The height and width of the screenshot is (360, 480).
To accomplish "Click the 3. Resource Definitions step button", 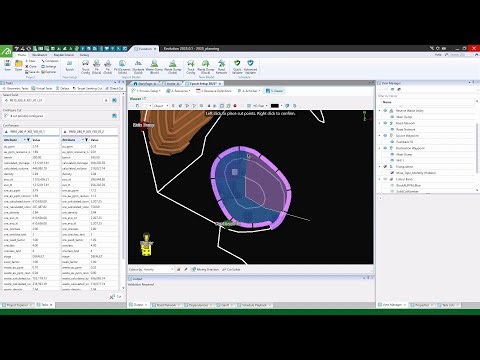I will coord(214,91).
